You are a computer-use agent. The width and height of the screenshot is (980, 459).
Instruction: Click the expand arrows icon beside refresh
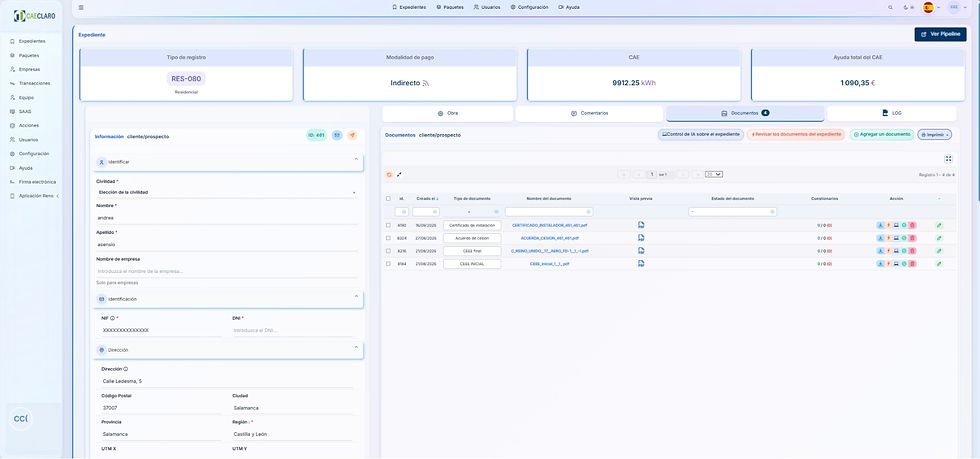399,174
